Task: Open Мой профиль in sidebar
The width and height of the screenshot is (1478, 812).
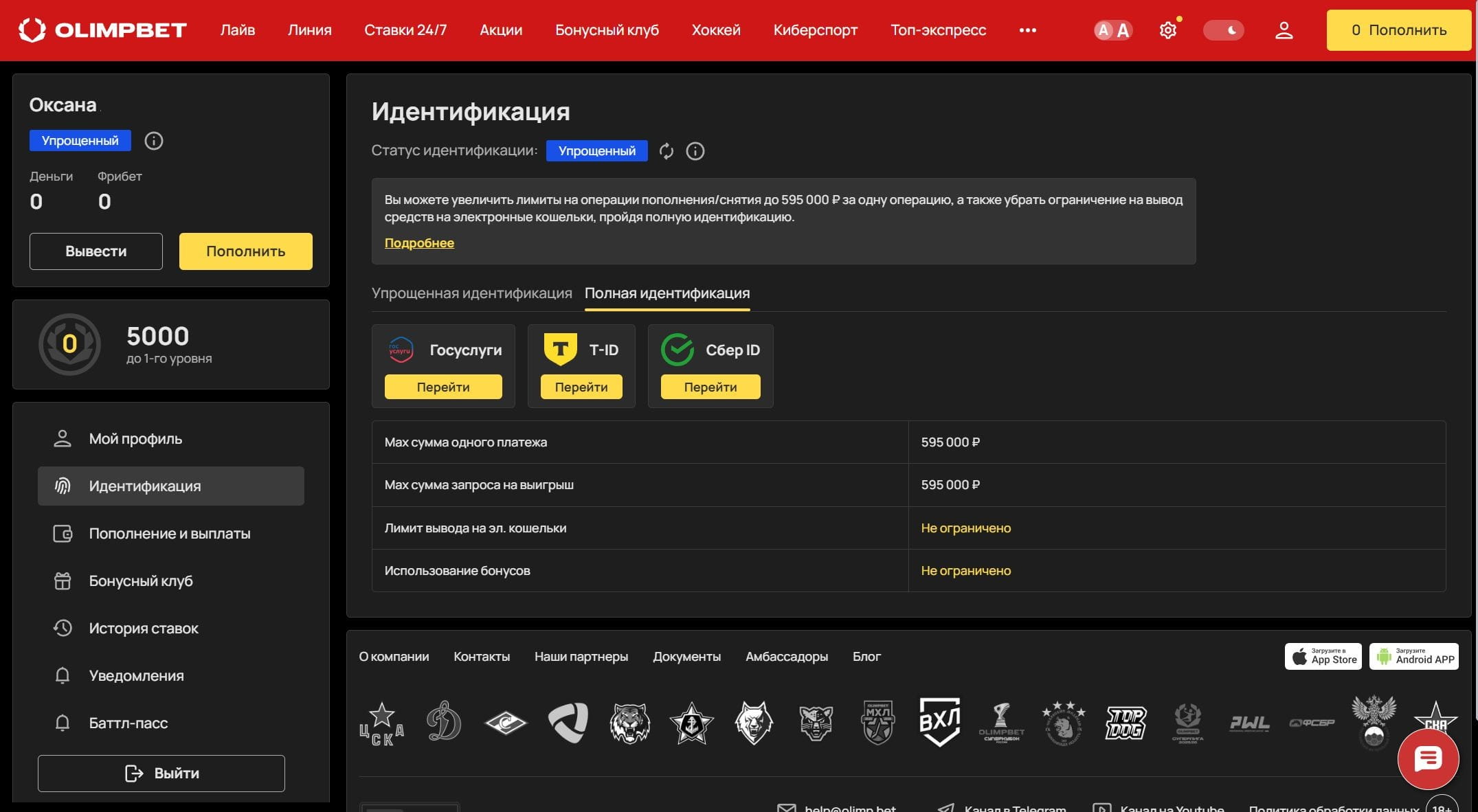Action: pos(171,439)
